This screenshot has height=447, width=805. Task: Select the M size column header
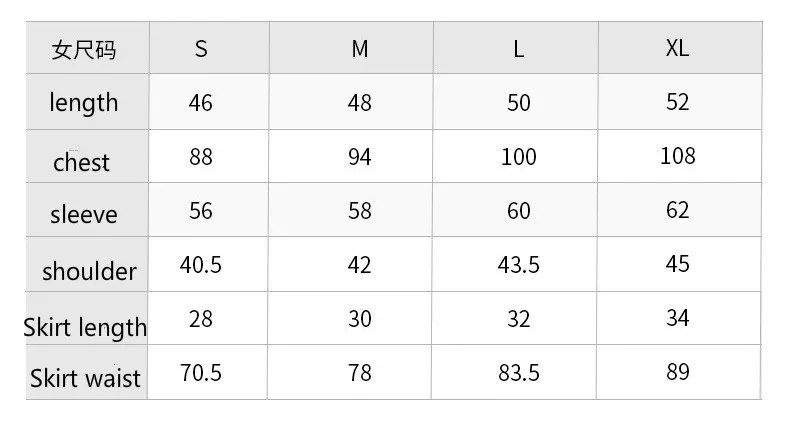(351, 48)
